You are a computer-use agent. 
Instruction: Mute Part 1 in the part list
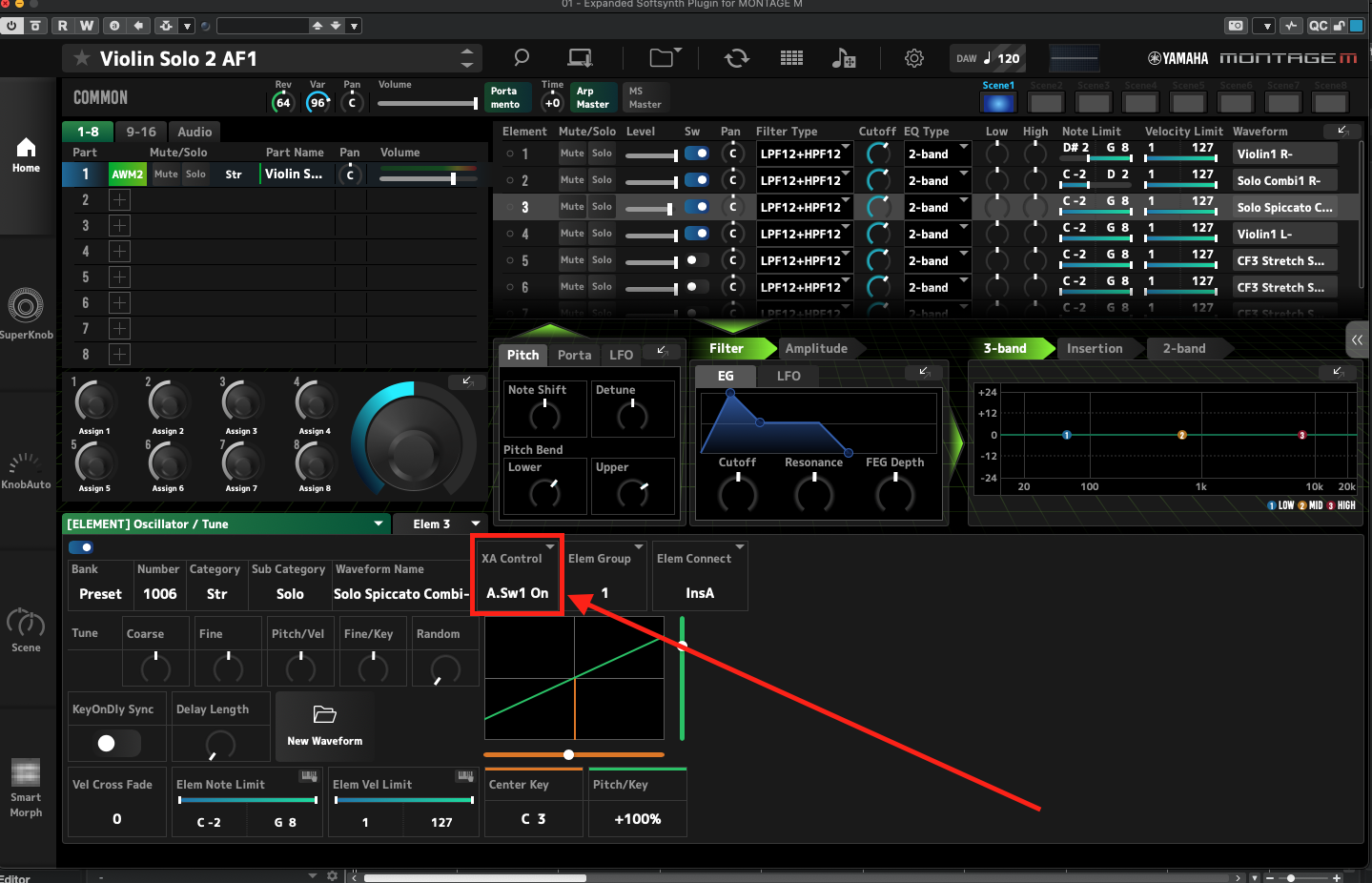pyautogui.click(x=166, y=175)
